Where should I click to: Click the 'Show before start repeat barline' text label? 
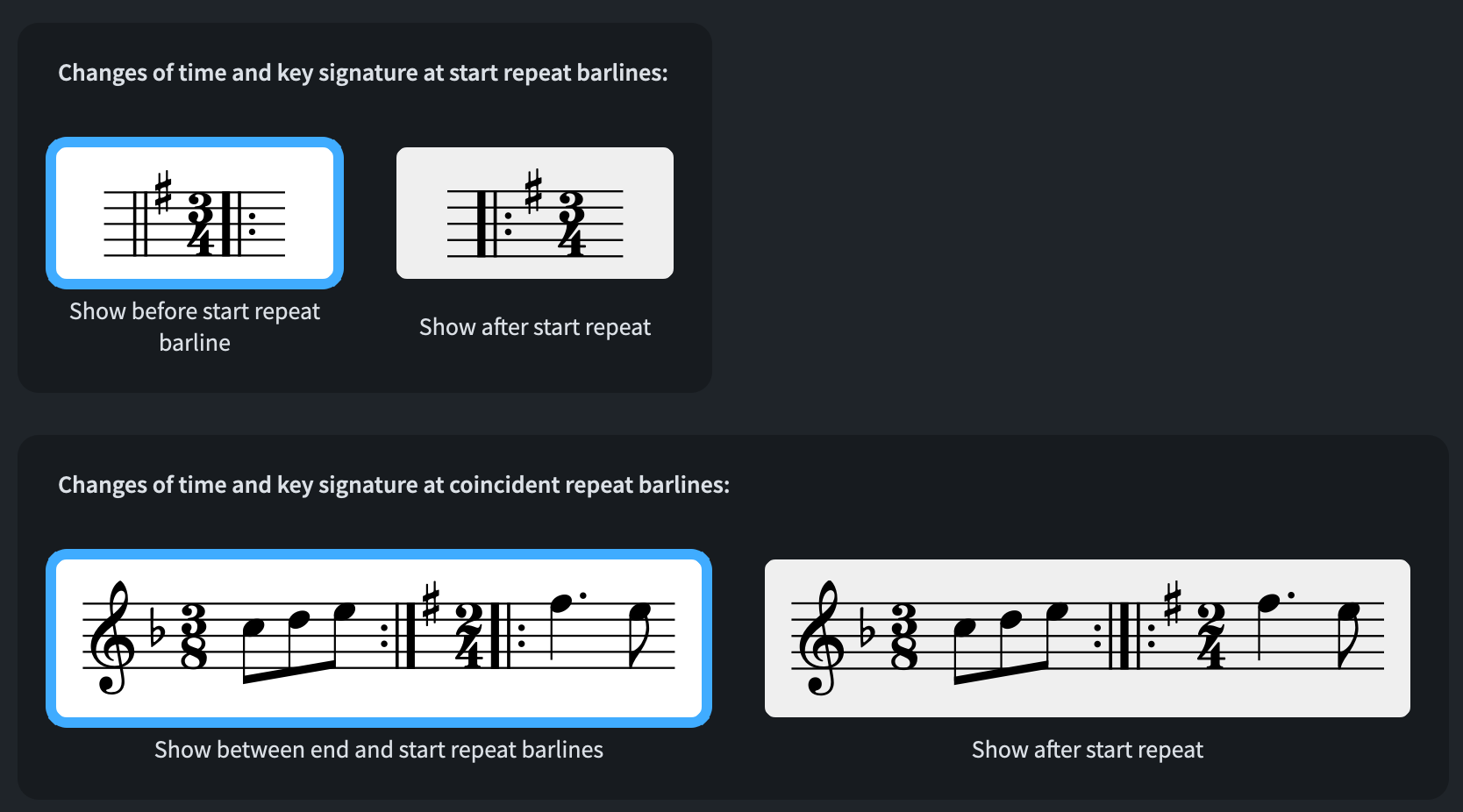tap(195, 326)
